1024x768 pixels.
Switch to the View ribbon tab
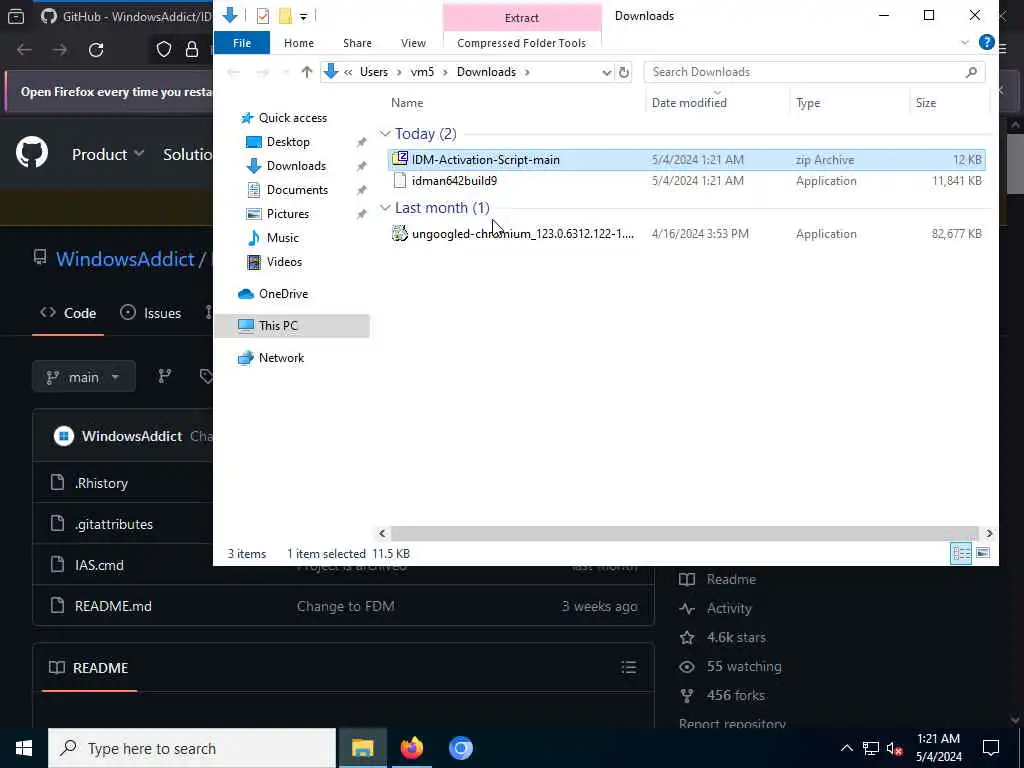[413, 42]
